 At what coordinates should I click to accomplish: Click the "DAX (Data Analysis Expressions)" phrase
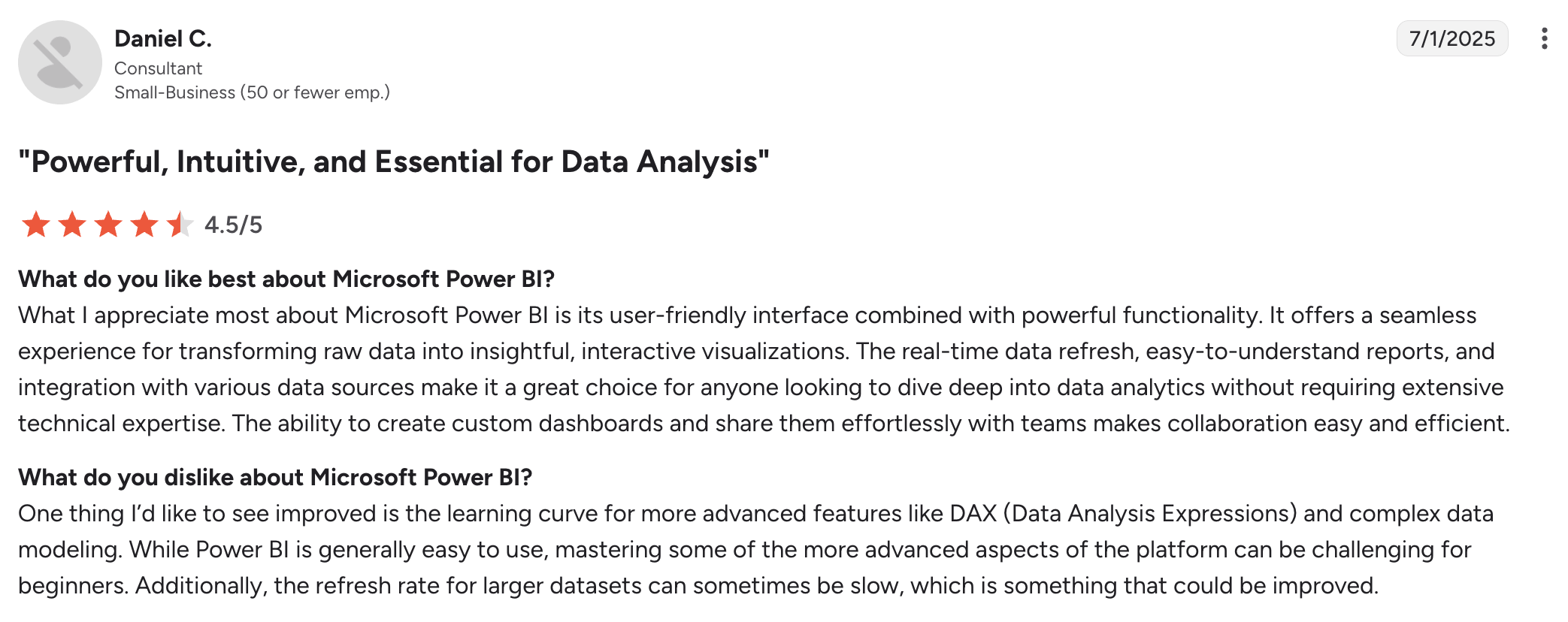(x=1123, y=514)
